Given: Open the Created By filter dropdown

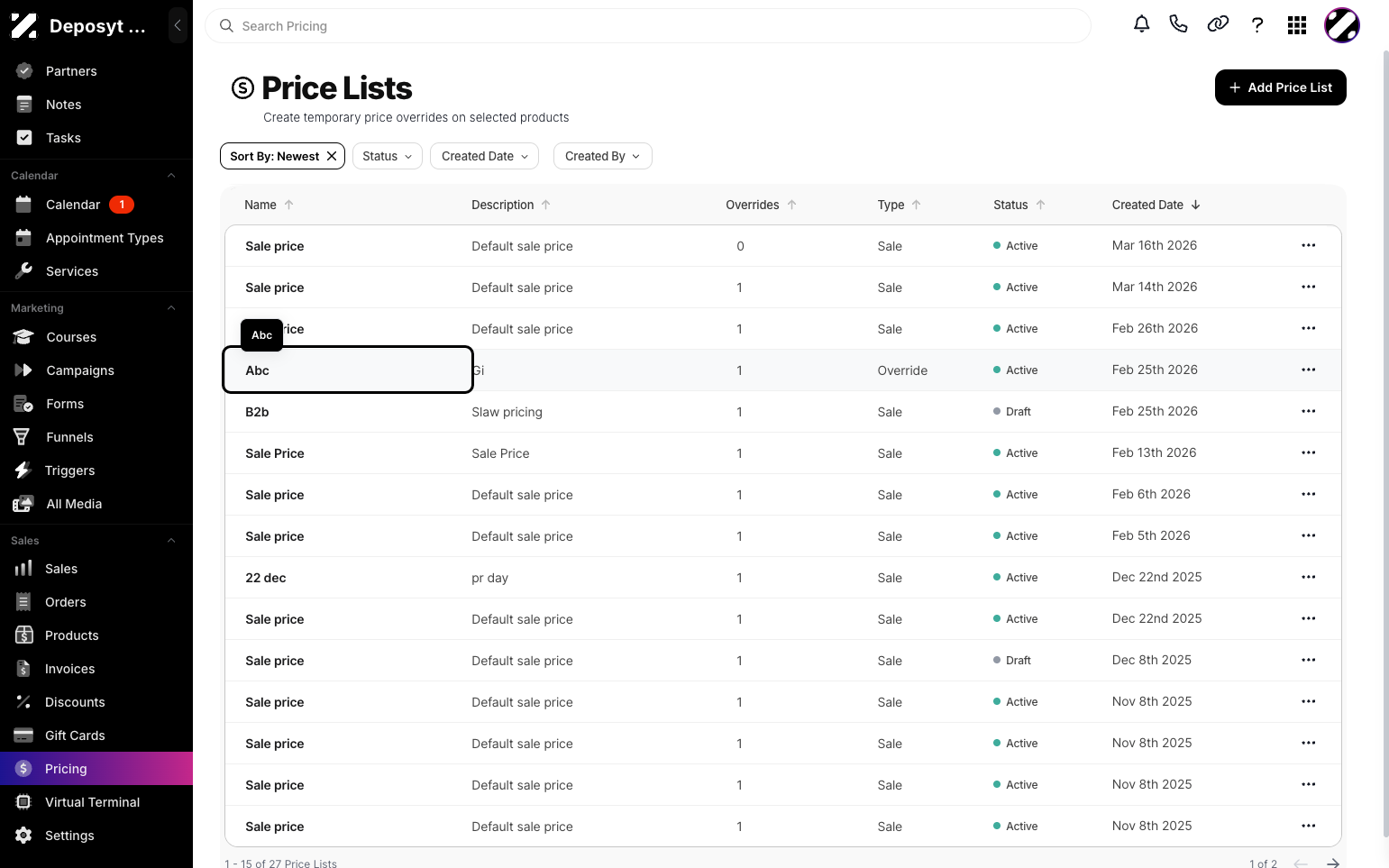Looking at the screenshot, I should tap(602, 156).
